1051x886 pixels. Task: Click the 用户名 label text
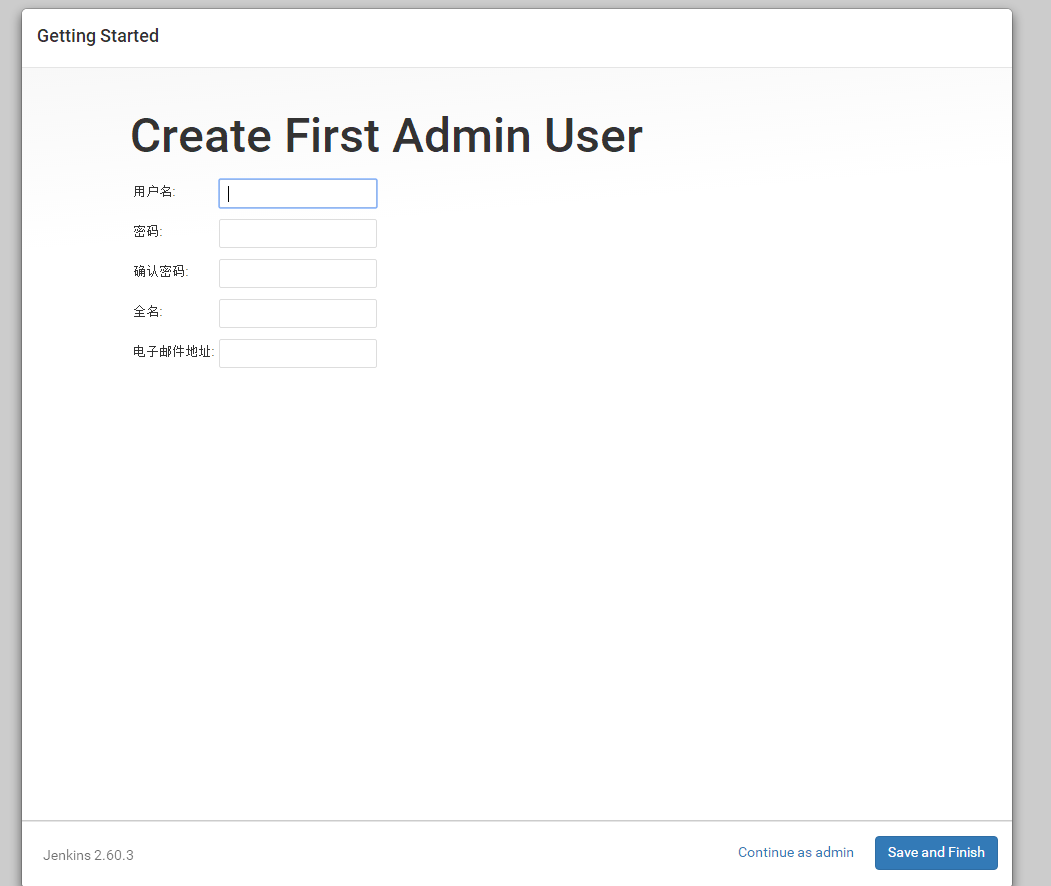(154, 192)
